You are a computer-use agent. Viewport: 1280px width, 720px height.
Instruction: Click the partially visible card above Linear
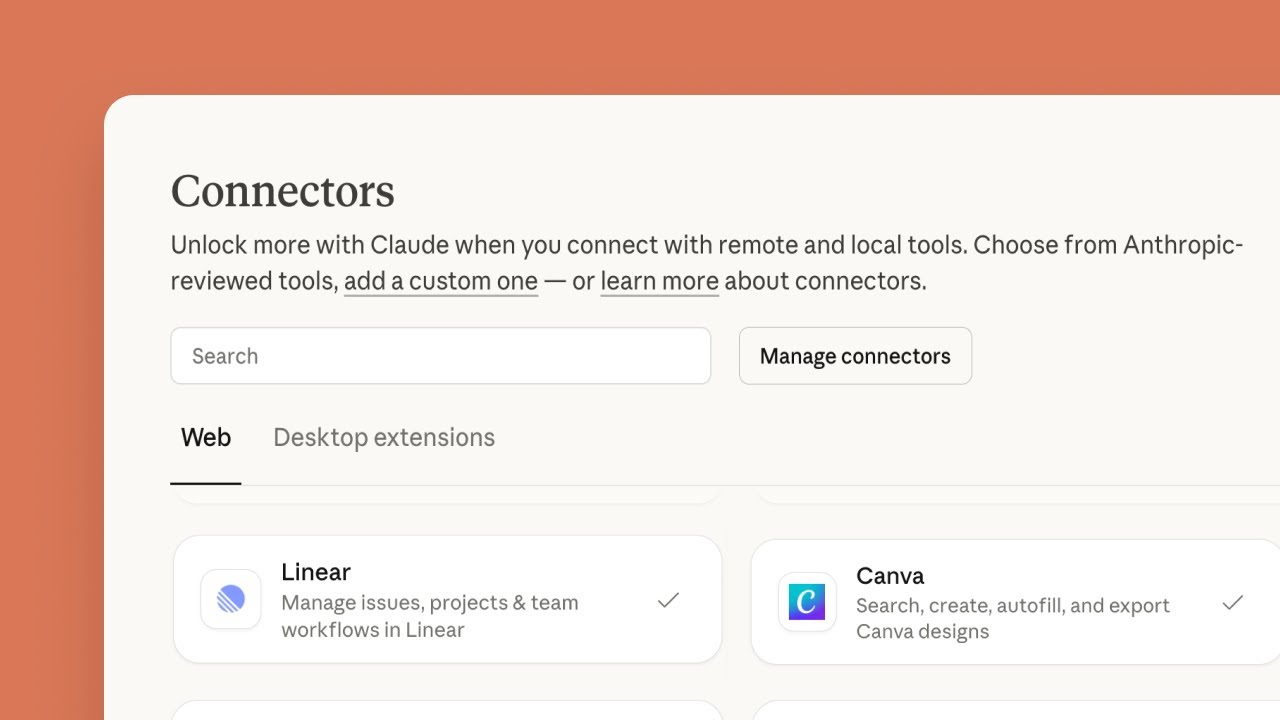click(x=448, y=495)
